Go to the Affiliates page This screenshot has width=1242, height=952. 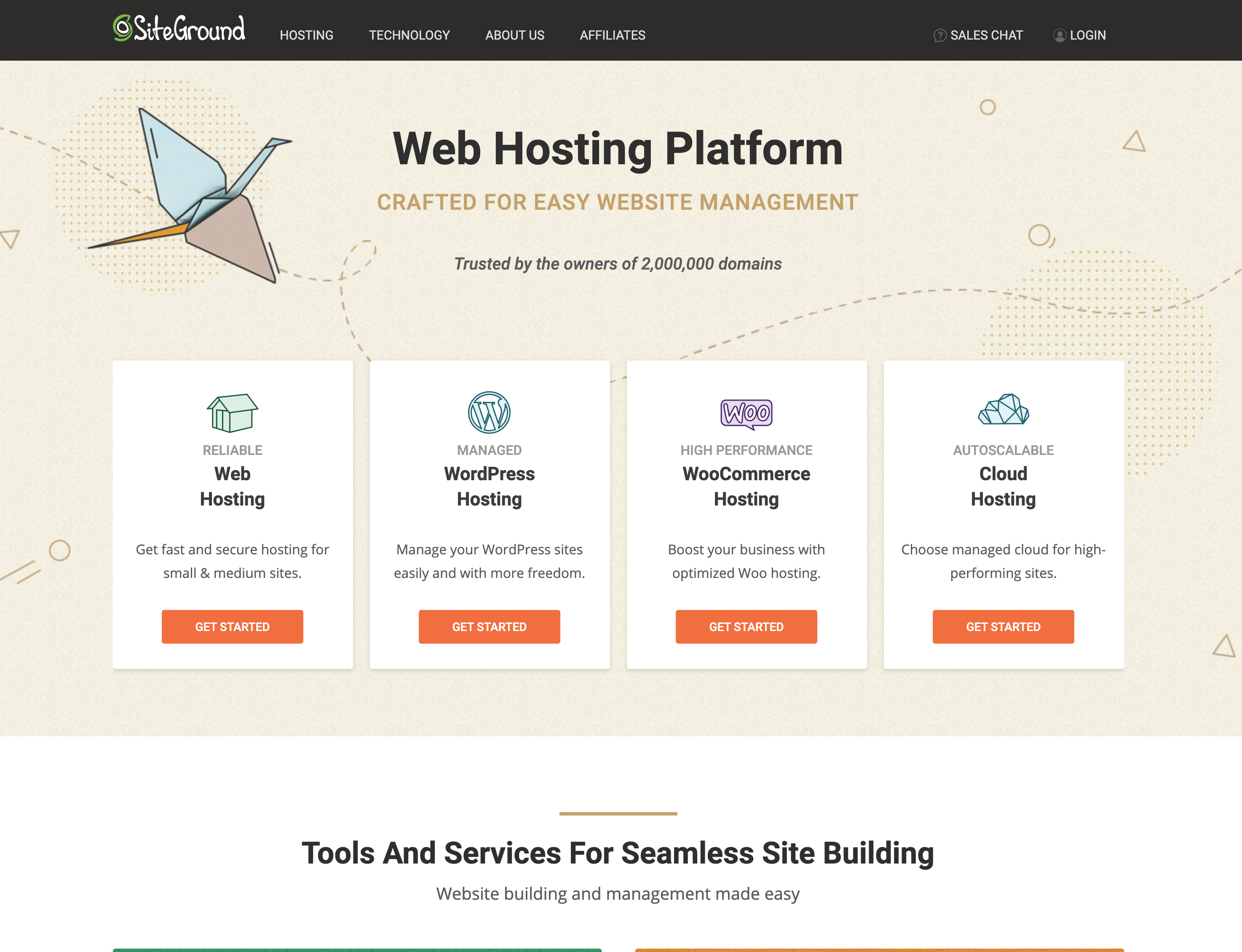(613, 35)
